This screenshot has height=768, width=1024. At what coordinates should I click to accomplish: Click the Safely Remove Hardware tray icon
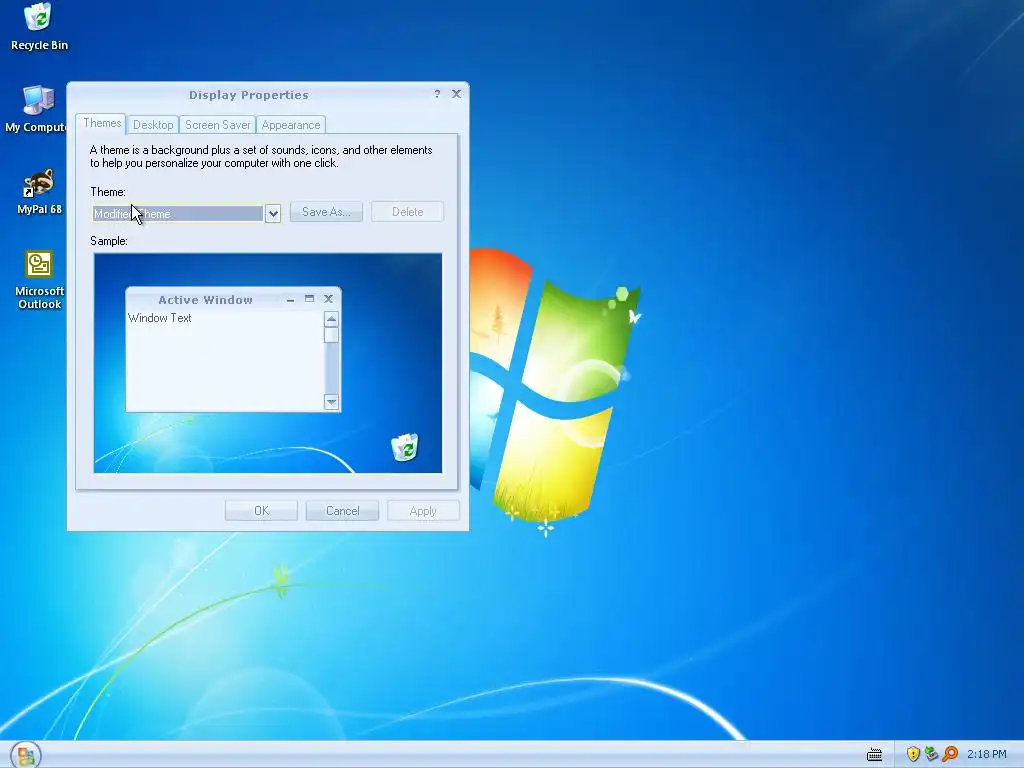931,754
